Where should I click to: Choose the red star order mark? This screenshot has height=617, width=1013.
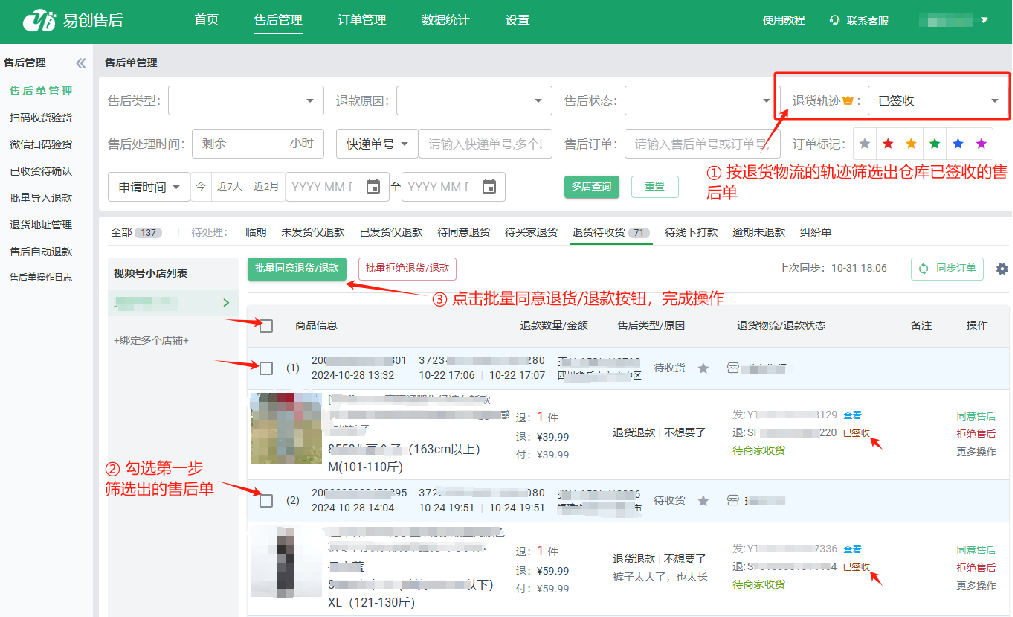888,144
